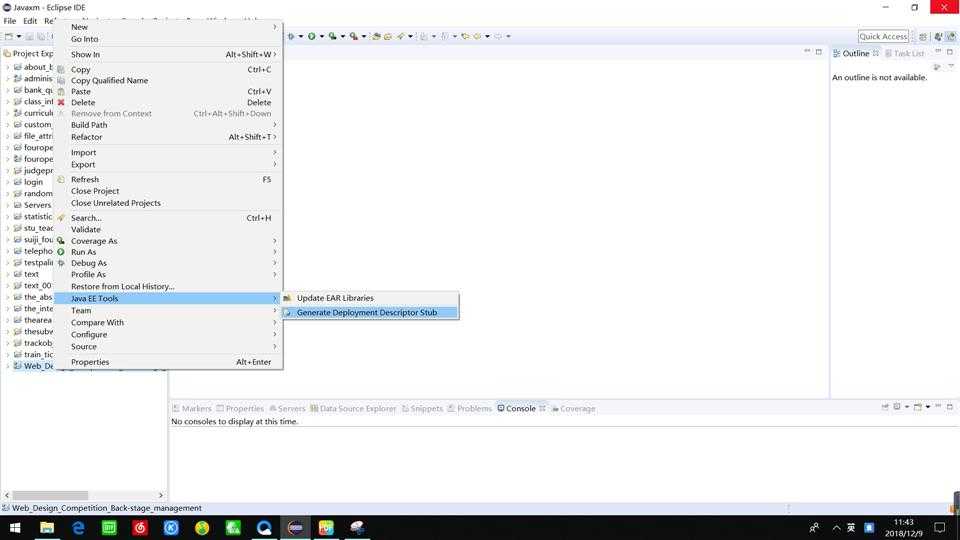Viewport: 960px width, 540px height.
Task: Open File Explorer from the taskbar
Action: tap(47, 527)
